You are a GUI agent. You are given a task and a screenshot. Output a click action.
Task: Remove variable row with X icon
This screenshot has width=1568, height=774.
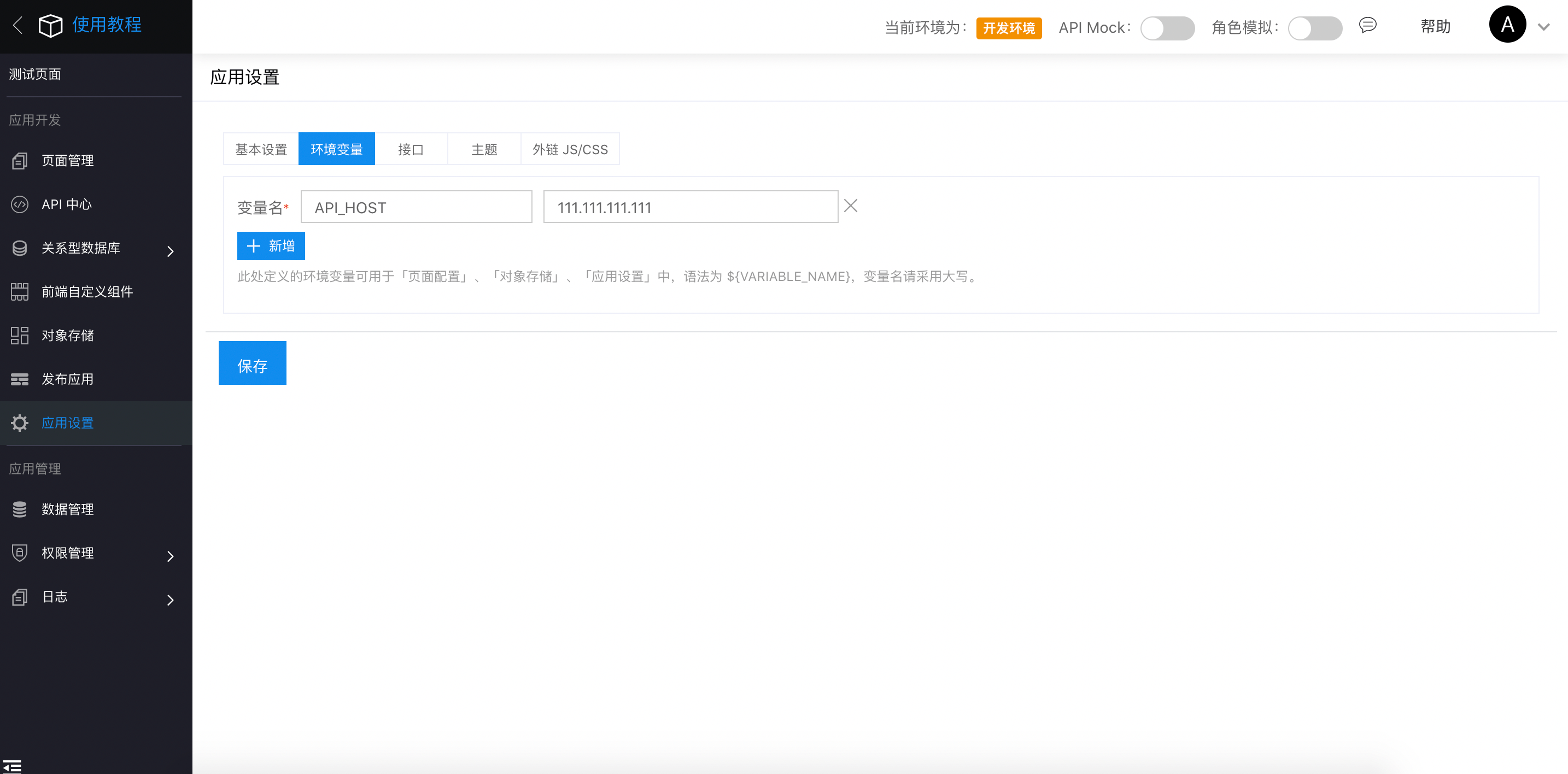tap(850, 206)
